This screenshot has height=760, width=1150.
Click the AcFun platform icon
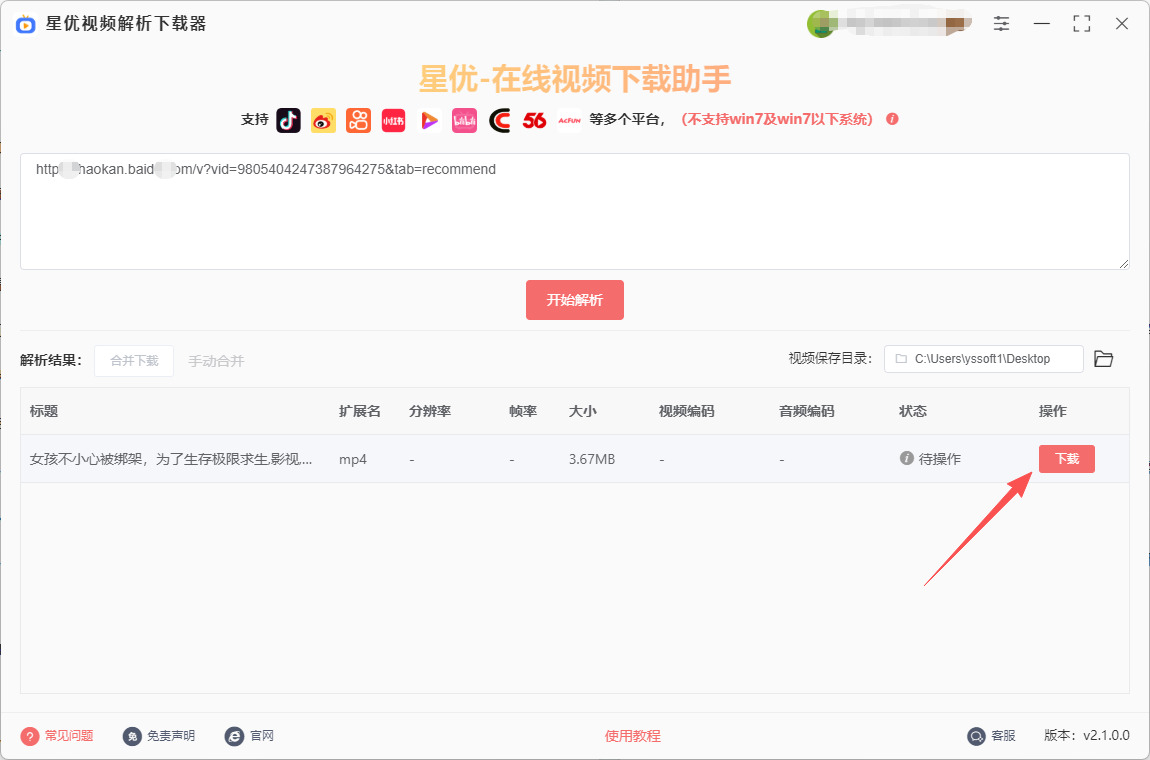(x=570, y=120)
